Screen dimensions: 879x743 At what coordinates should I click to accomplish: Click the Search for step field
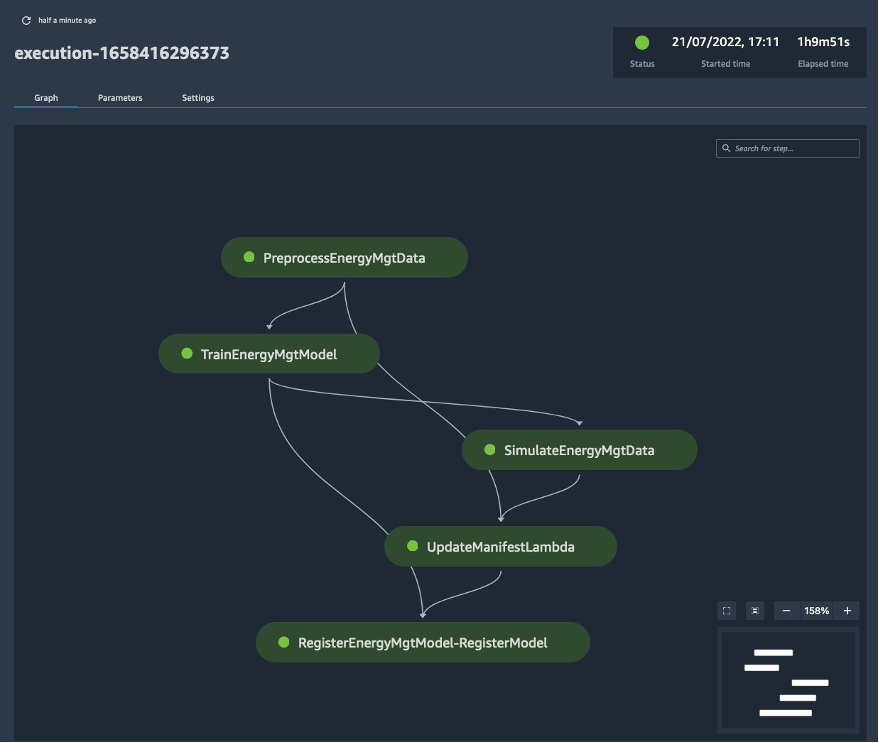coord(787,148)
